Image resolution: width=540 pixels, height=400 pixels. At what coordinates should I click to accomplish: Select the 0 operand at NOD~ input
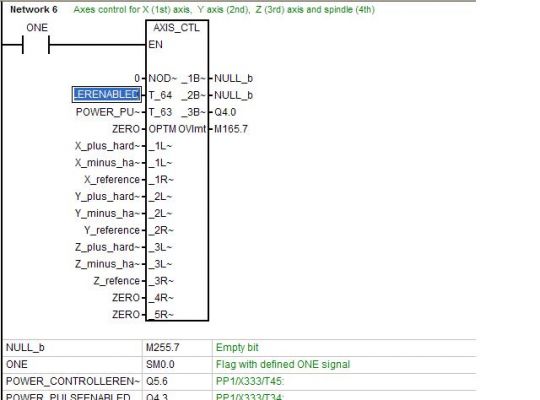click(x=137, y=78)
